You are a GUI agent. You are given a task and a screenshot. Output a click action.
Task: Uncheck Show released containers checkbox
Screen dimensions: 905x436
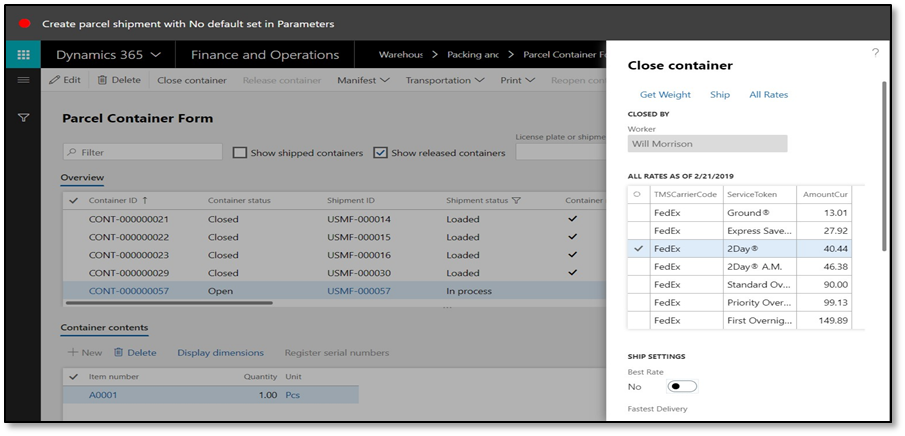click(x=380, y=153)
